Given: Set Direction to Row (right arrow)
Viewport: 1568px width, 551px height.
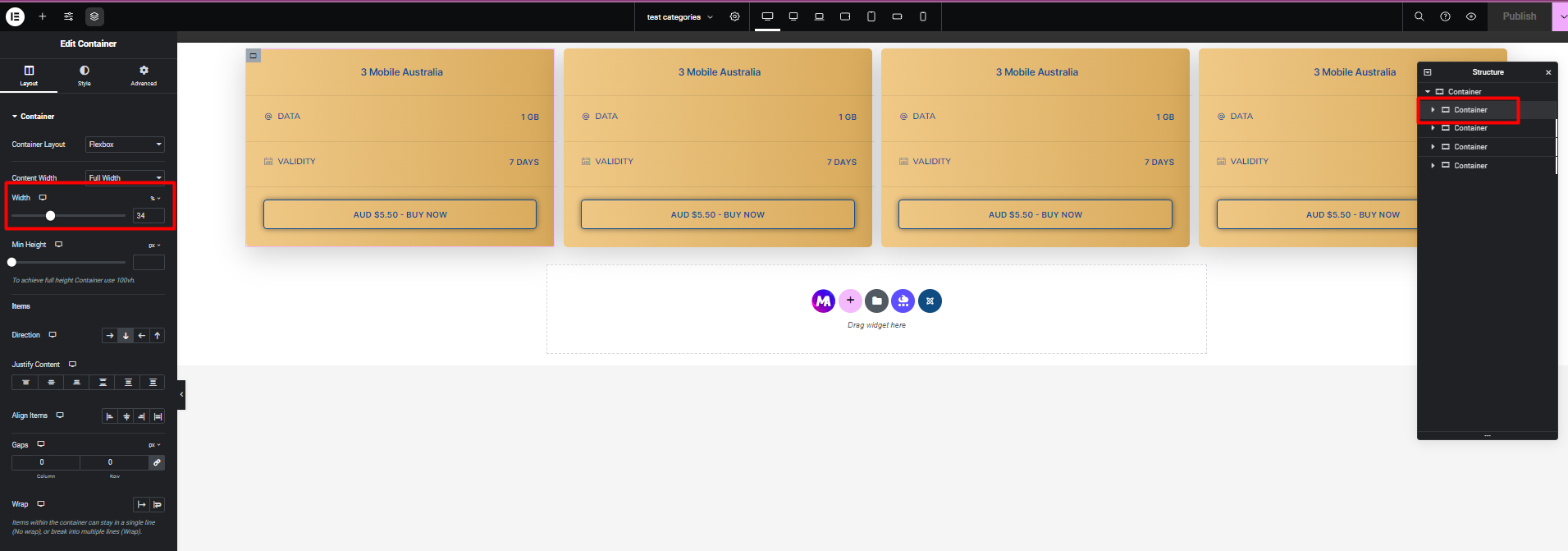Looking at the screenshot, I should [110, 335].
